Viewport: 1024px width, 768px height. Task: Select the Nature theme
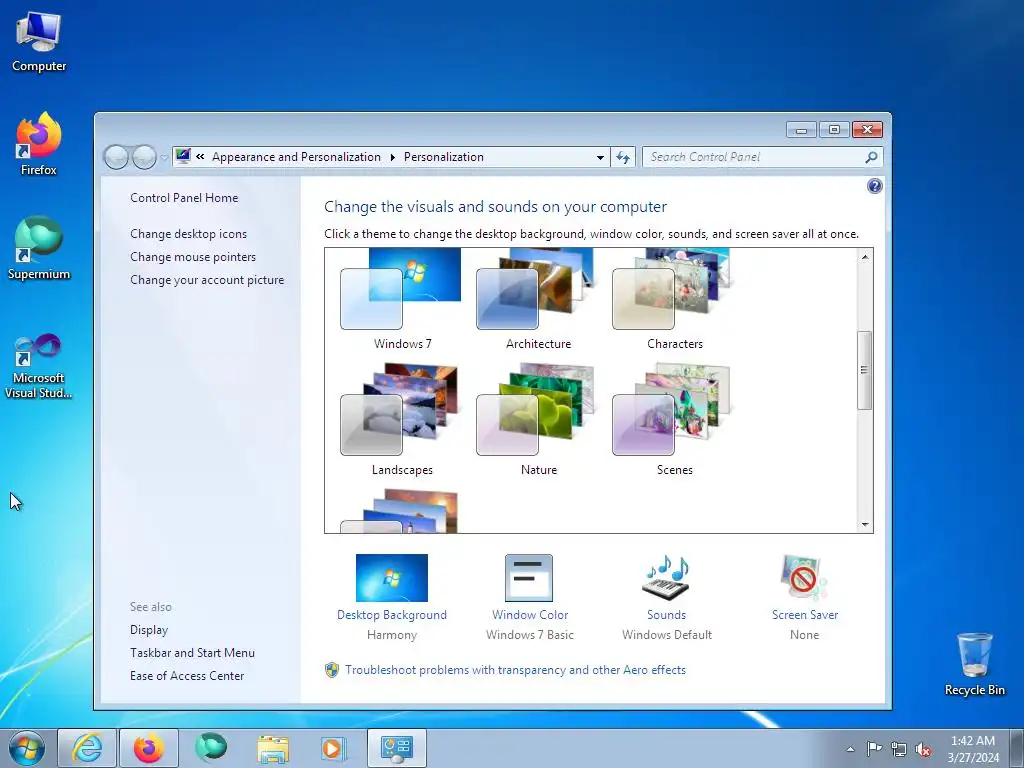538,421
